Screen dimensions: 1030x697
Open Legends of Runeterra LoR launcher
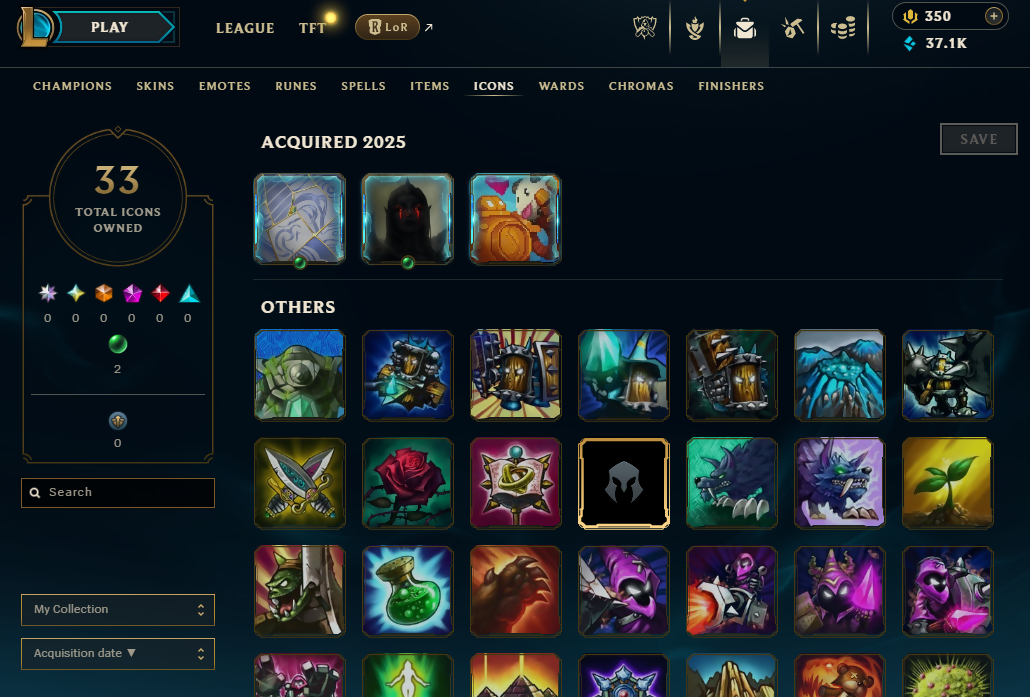point(388,27)
